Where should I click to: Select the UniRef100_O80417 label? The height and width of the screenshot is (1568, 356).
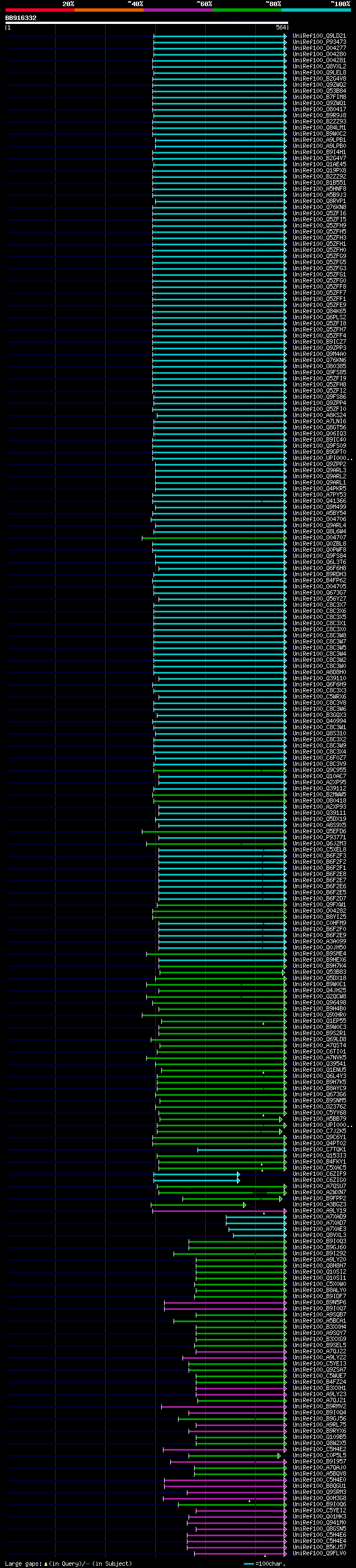[319, 110]
